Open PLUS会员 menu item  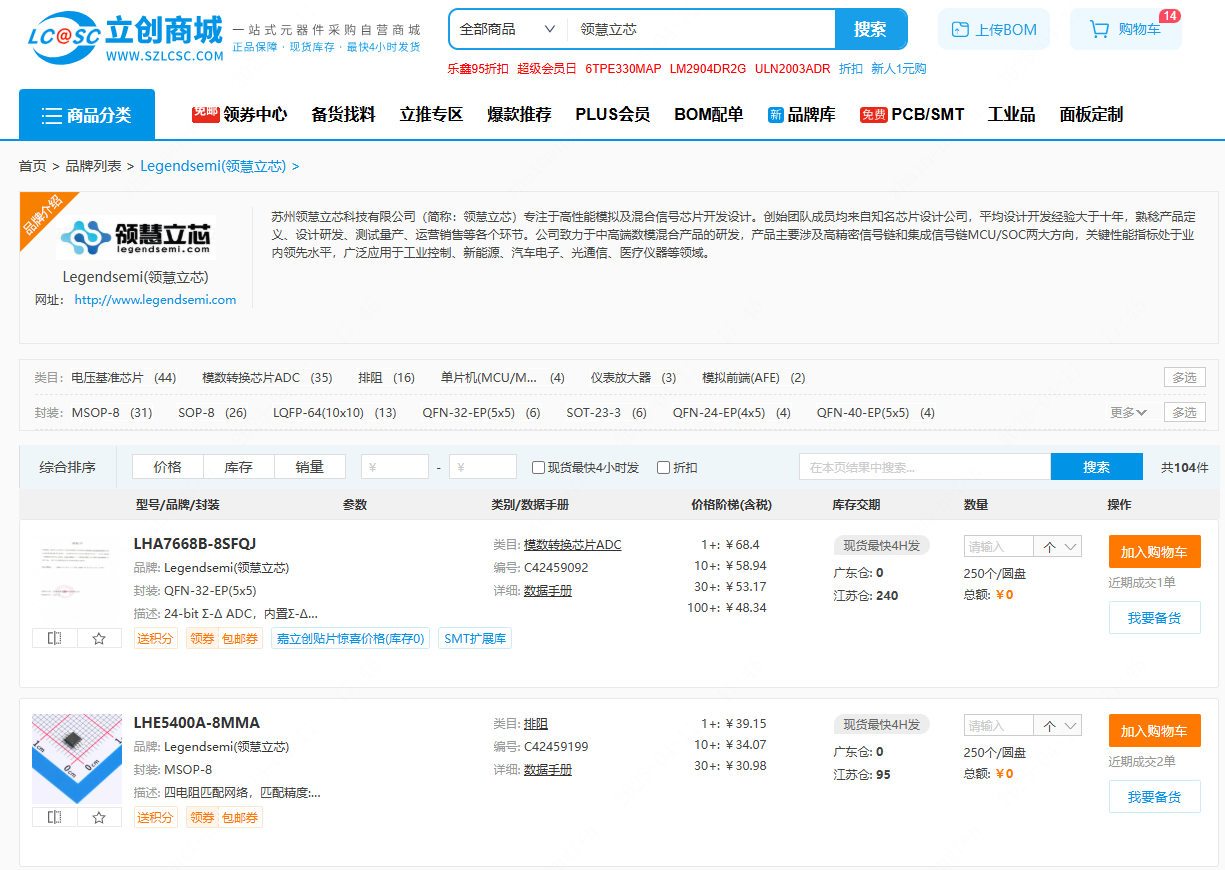(x=612, y=115)
